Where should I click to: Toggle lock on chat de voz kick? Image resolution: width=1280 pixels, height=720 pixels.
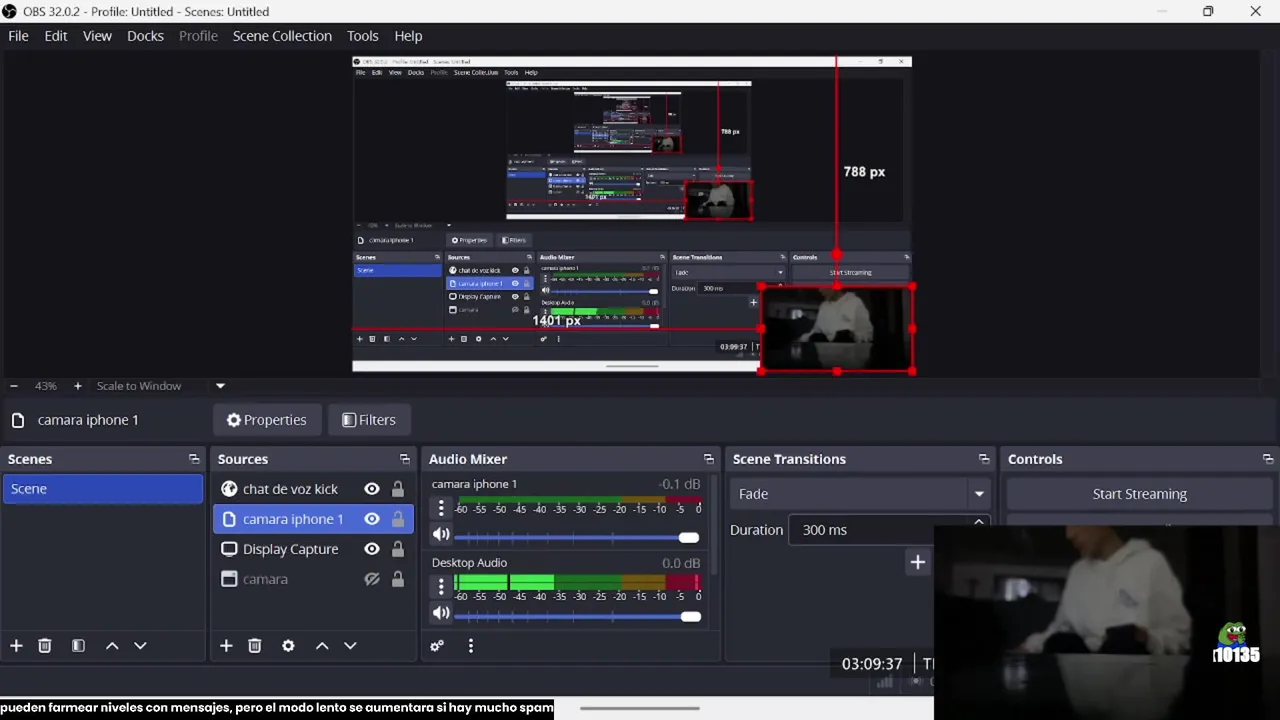coord(398,489)
